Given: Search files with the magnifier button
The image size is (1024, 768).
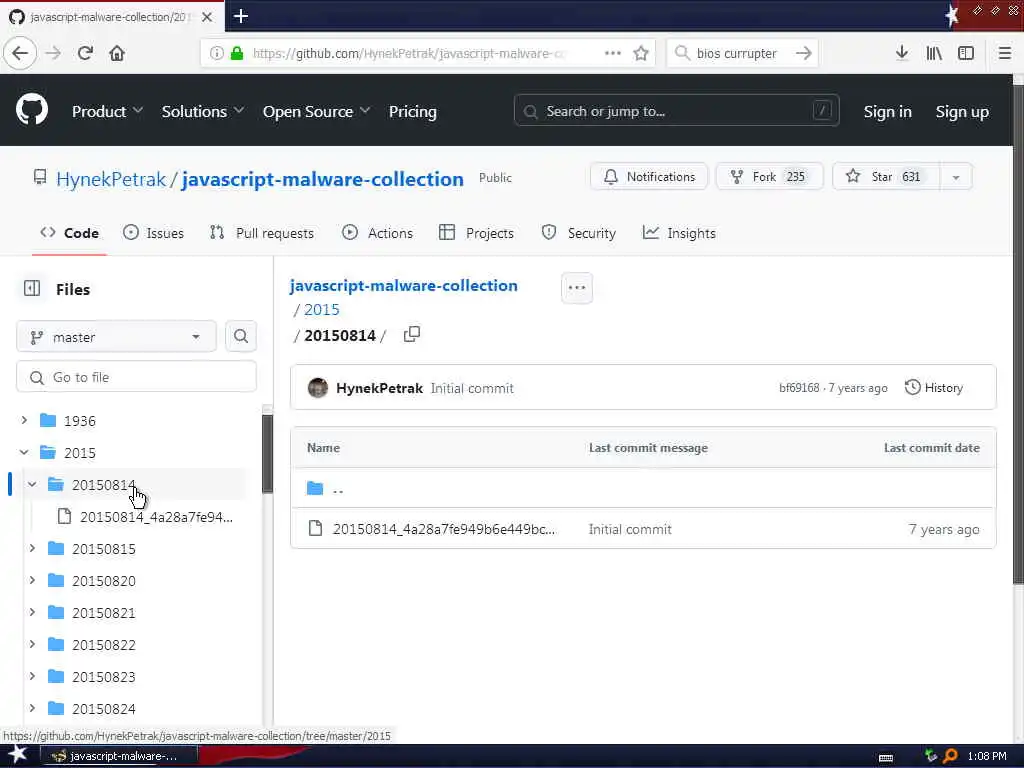Looking at the screenshot, I should pos(241,336).
